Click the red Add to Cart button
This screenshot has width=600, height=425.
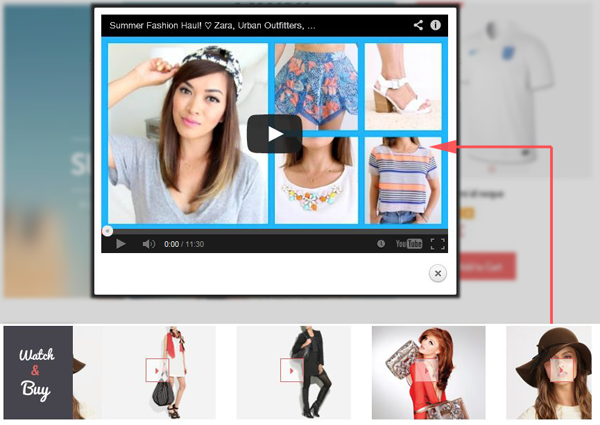click(487, 266)
